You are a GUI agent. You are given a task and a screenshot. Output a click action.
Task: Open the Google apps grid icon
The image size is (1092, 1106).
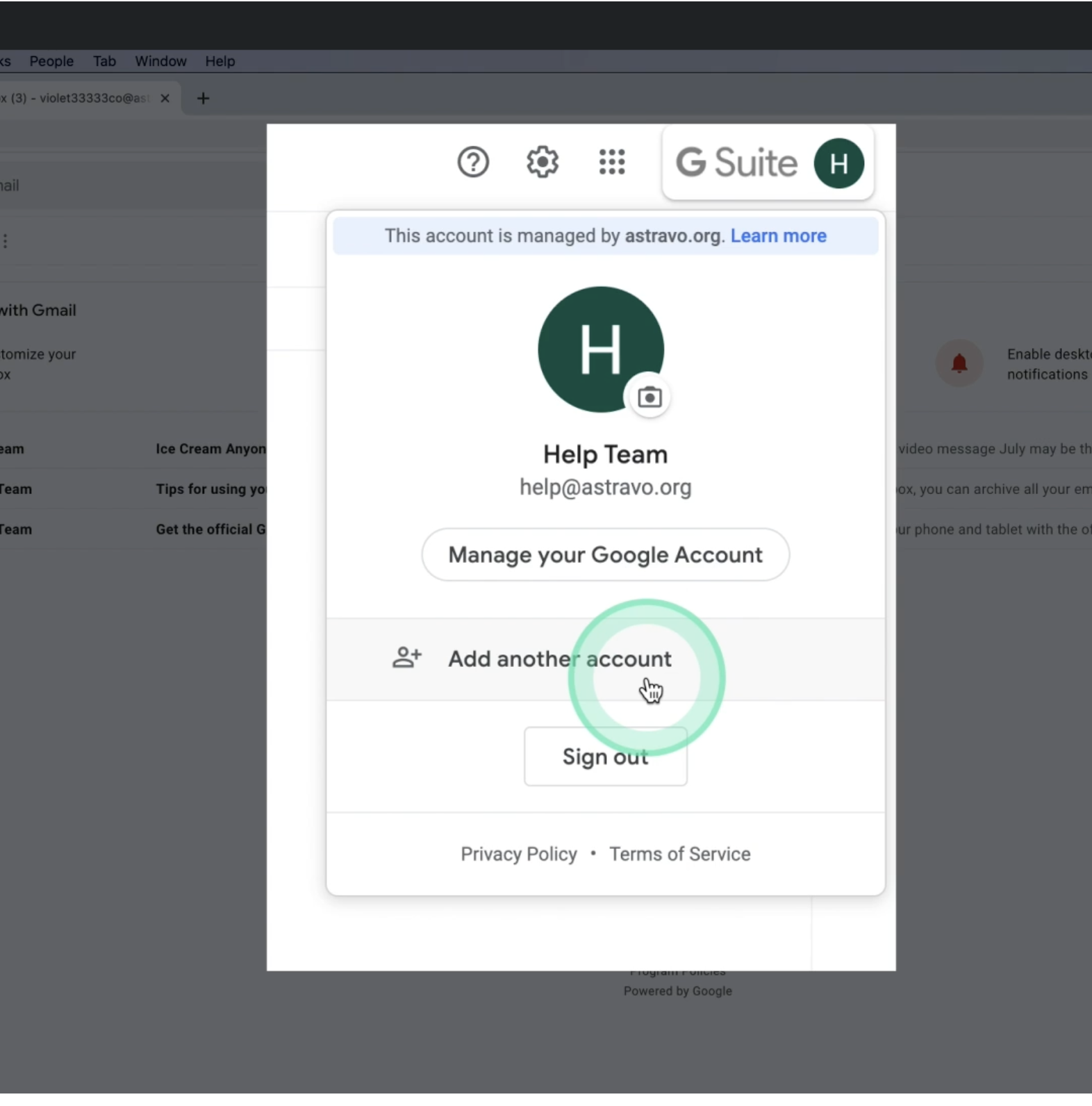point(612,162)
